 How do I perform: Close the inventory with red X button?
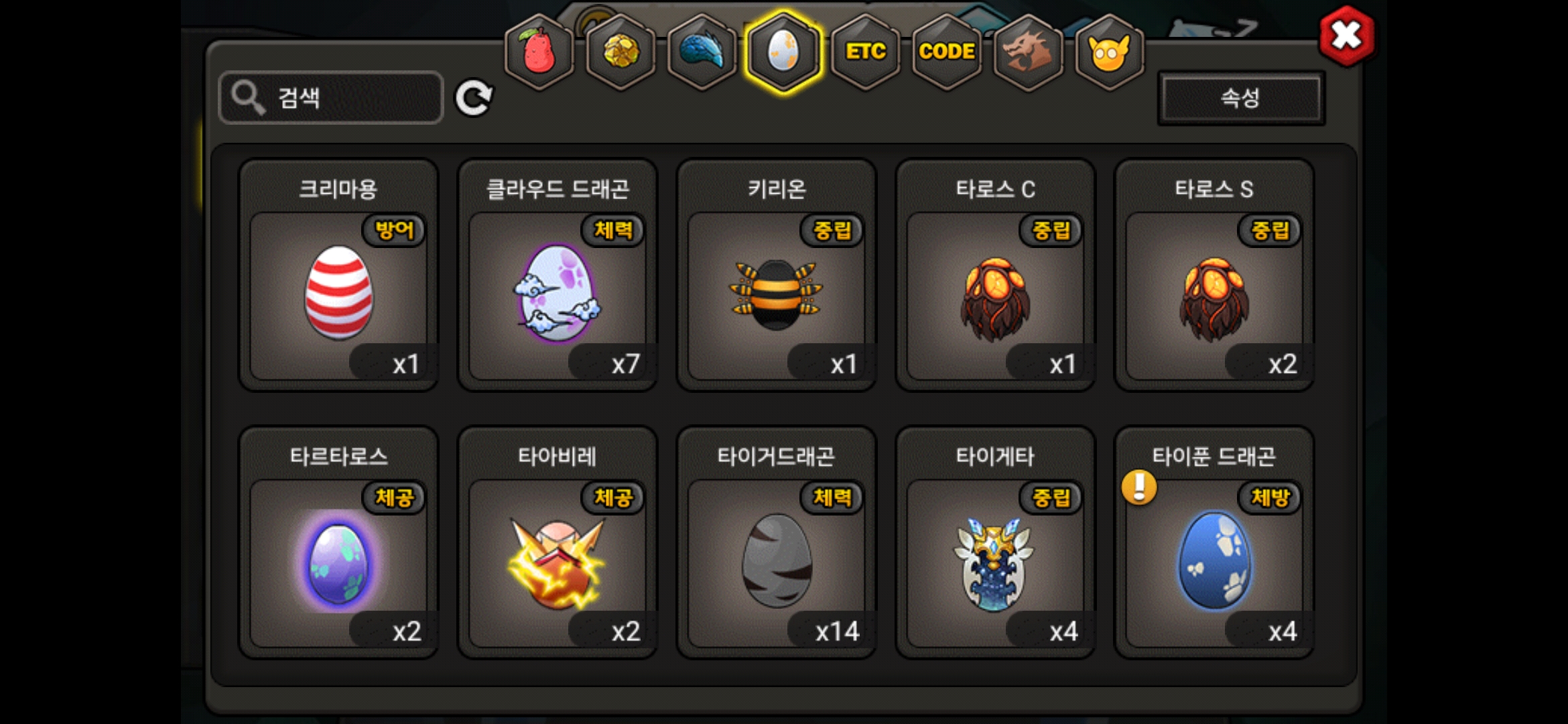(x=1346, y=36)
